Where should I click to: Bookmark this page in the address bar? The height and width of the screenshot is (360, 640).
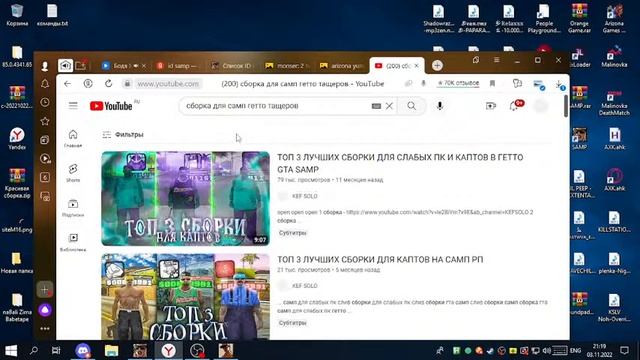492,83
